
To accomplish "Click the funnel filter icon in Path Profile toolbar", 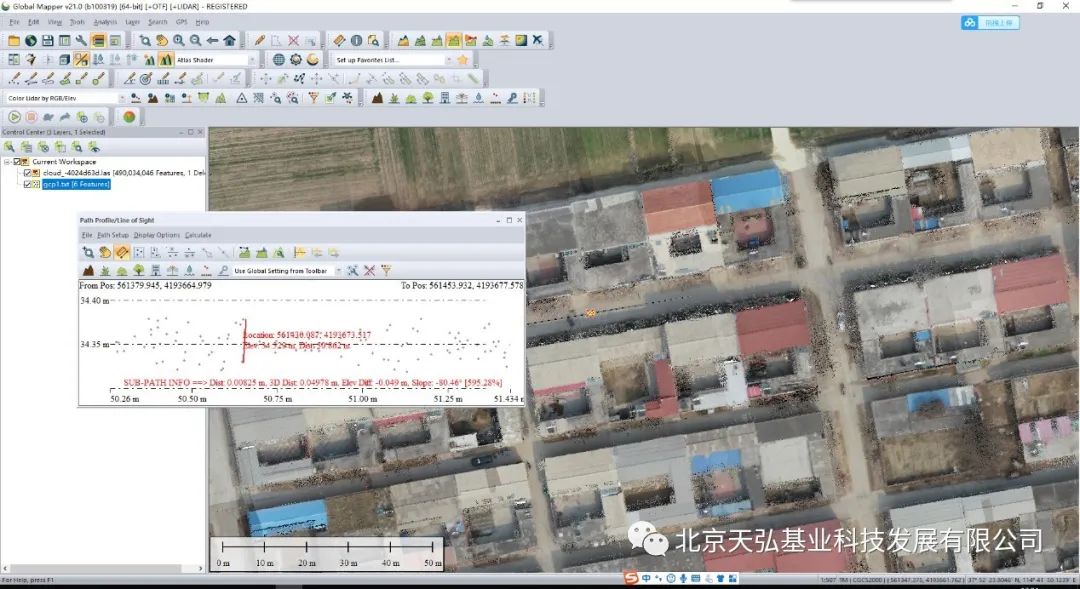I will coord(386,271).
